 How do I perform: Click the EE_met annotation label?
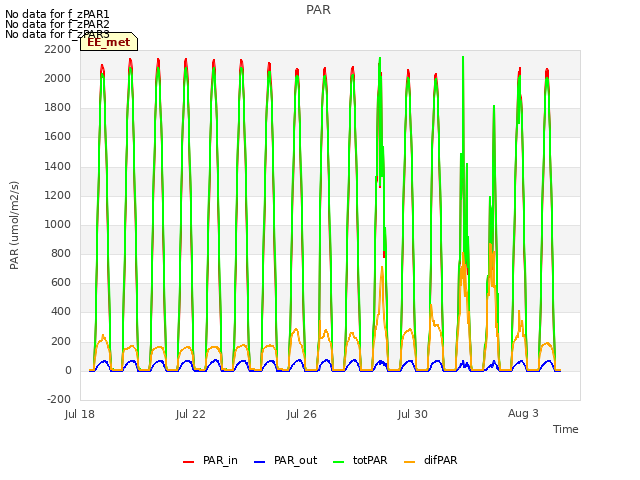coord(109,42)
